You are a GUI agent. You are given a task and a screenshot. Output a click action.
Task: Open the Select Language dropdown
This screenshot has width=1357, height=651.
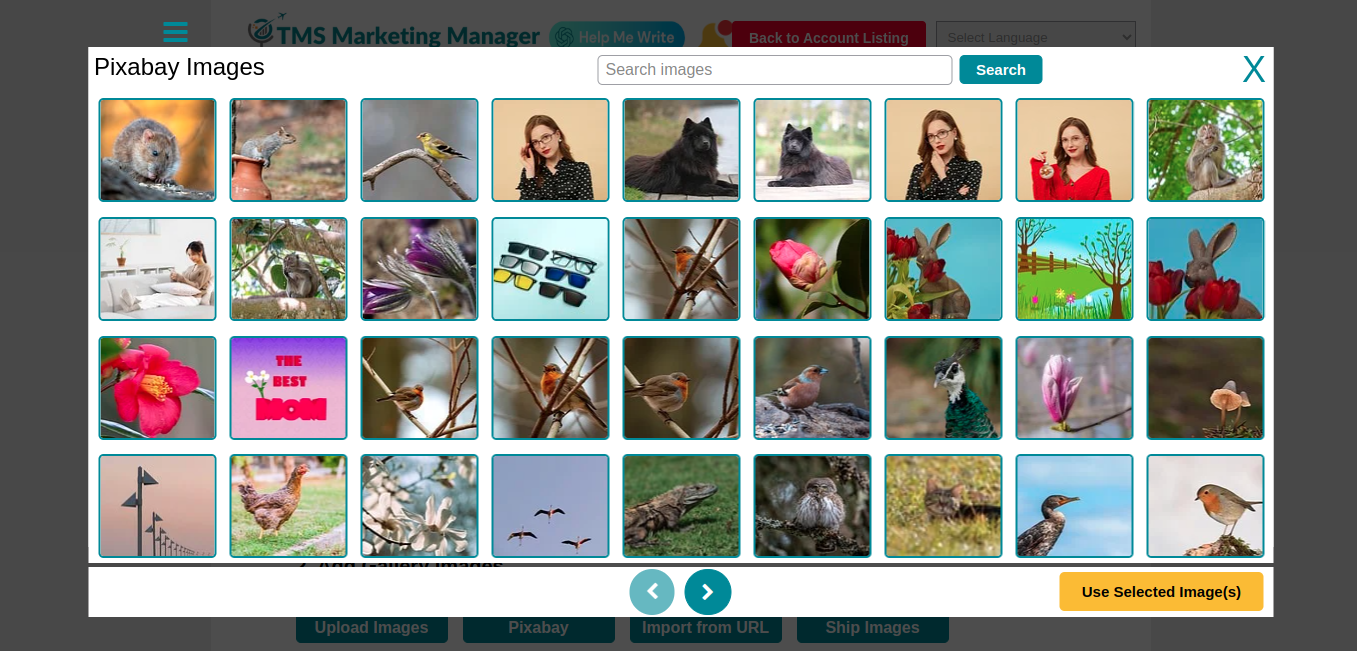pos(1035,36)
